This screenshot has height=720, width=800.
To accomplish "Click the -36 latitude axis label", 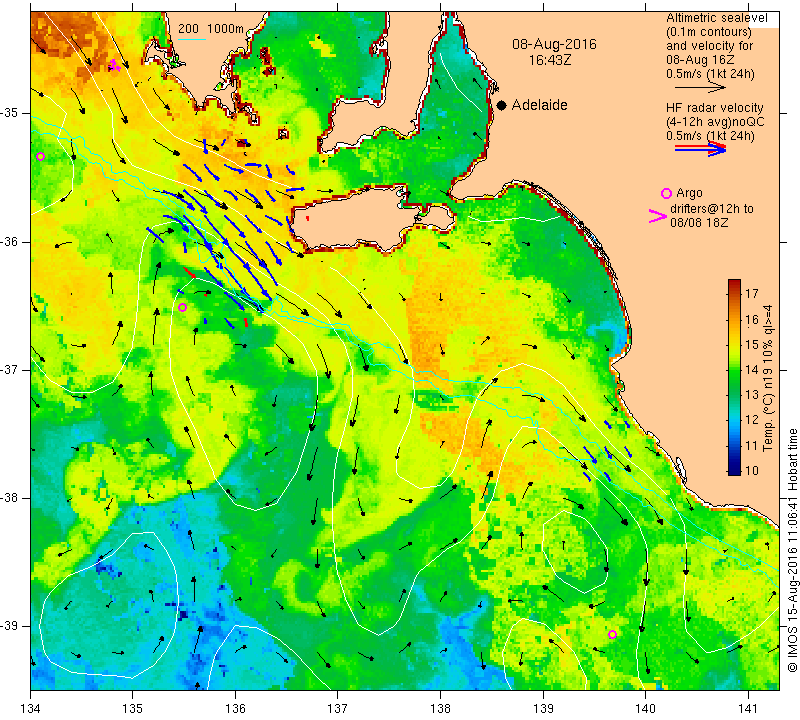I will click(12, 241).
